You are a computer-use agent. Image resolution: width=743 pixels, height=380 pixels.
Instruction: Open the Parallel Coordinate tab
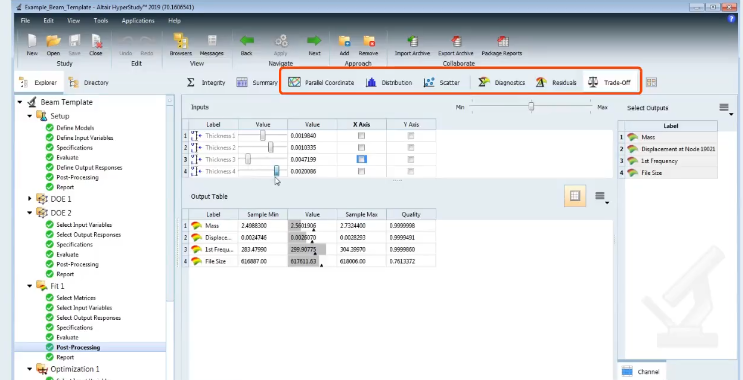321,82
